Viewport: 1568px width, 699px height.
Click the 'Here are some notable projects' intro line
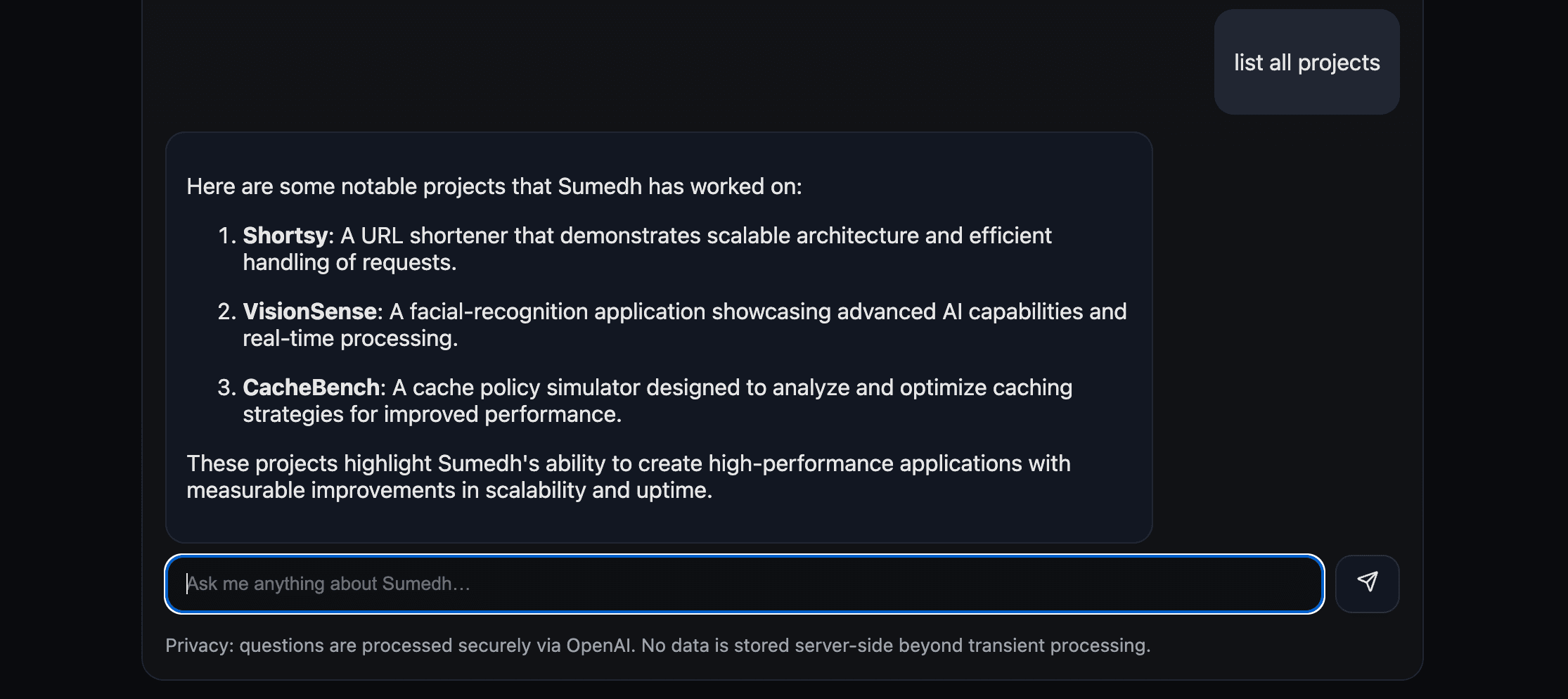(x=494, y=186)
